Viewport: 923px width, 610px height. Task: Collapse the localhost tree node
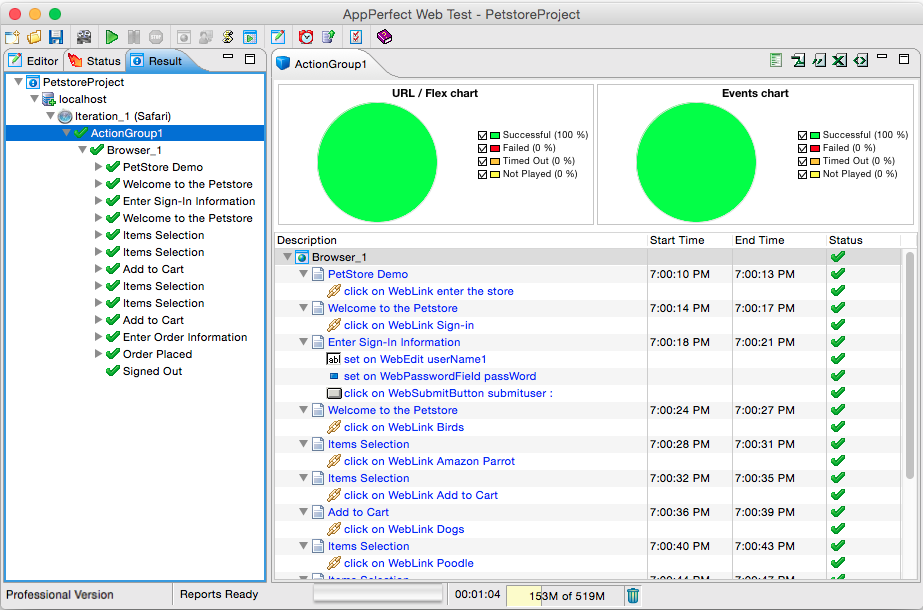tap(34, 99)
